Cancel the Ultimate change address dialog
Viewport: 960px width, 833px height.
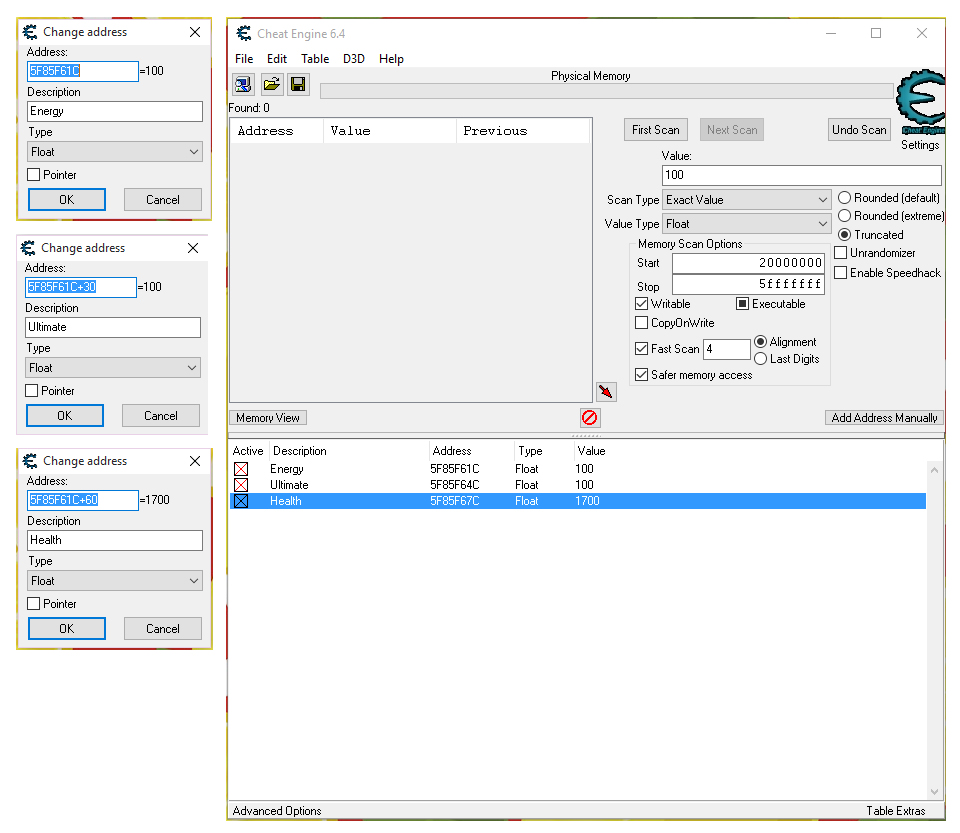pyautogui.click(x=161, y=416)
